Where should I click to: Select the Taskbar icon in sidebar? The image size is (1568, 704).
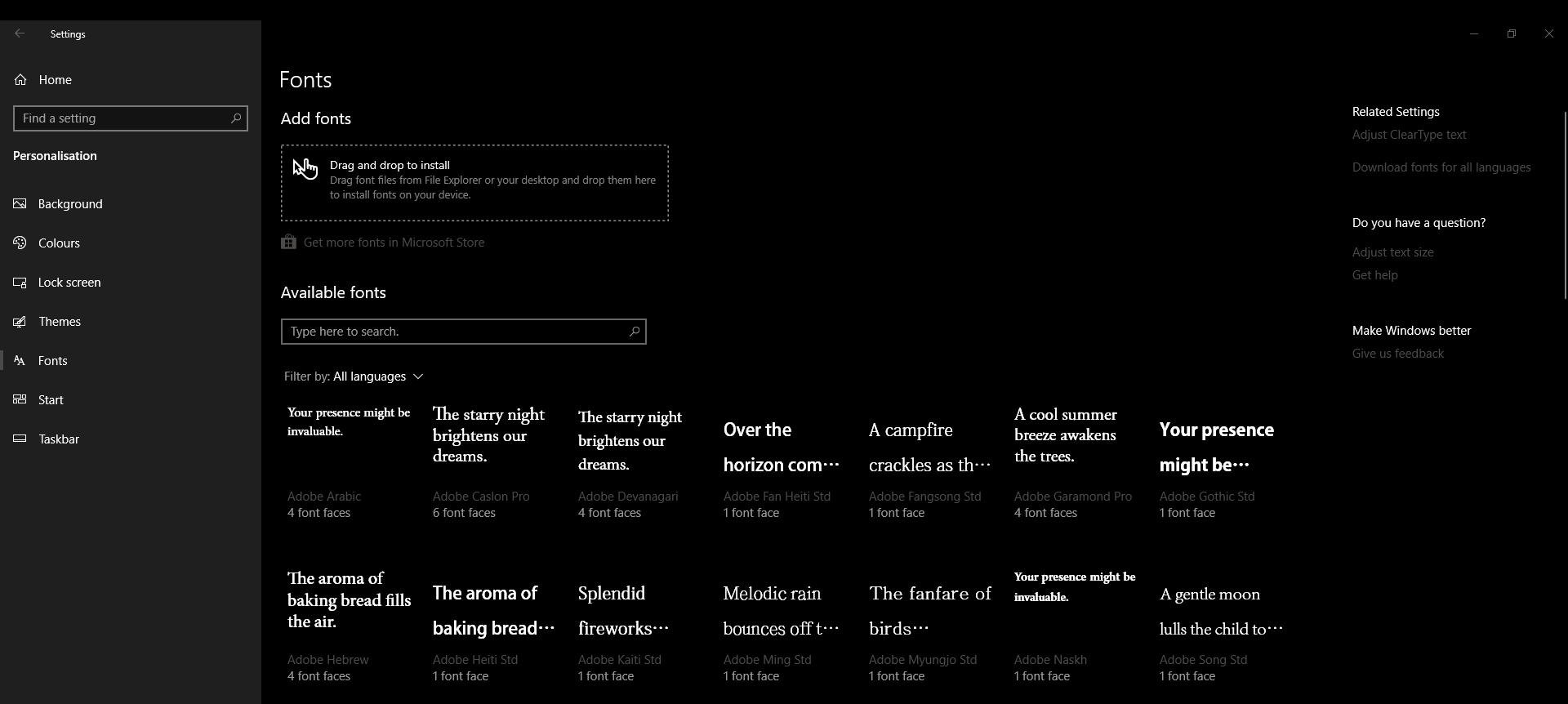[x=20, y=439]
